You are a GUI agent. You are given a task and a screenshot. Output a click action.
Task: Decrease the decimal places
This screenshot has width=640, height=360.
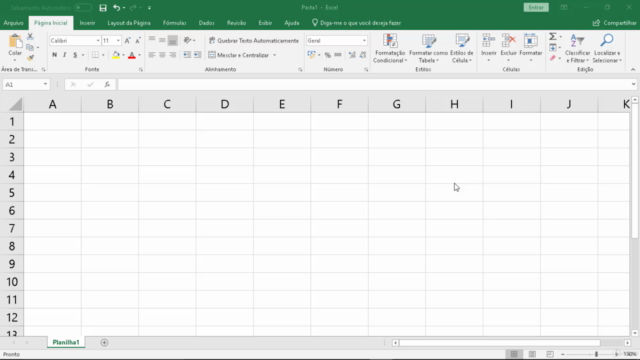[363, 55]
